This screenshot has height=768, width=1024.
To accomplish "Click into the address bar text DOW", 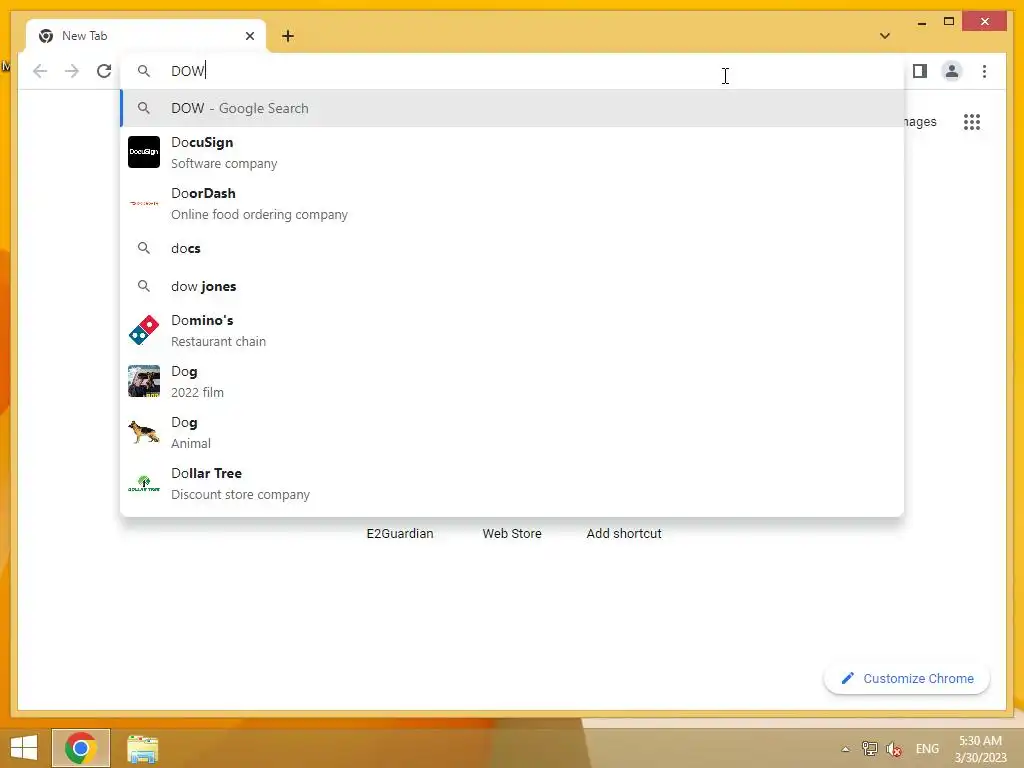I will tap(187, 71).
